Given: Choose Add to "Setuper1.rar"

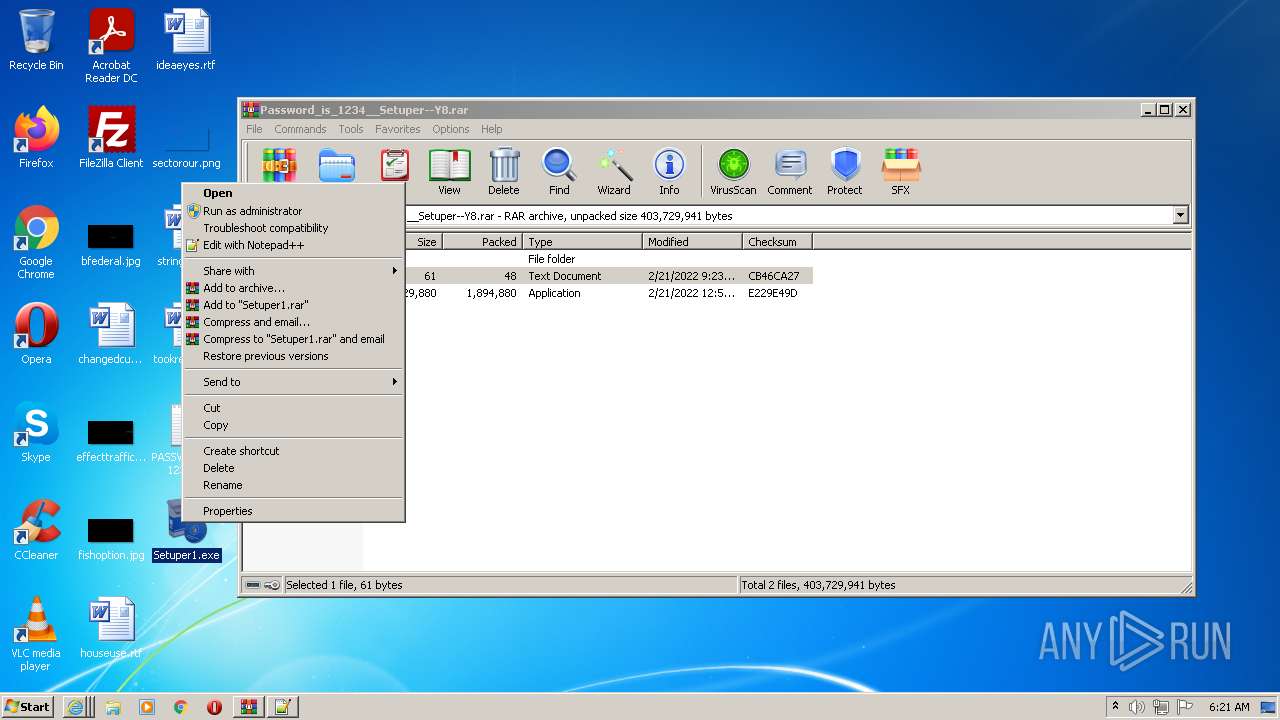Looking at the screenshot, I should pyautogui.click(x=294, y=305).
